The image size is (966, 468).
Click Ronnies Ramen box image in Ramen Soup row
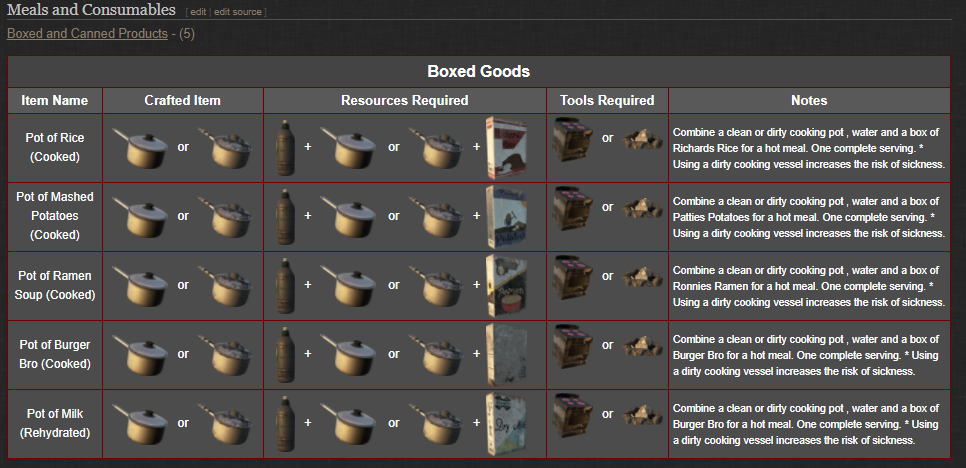(506, 286)
